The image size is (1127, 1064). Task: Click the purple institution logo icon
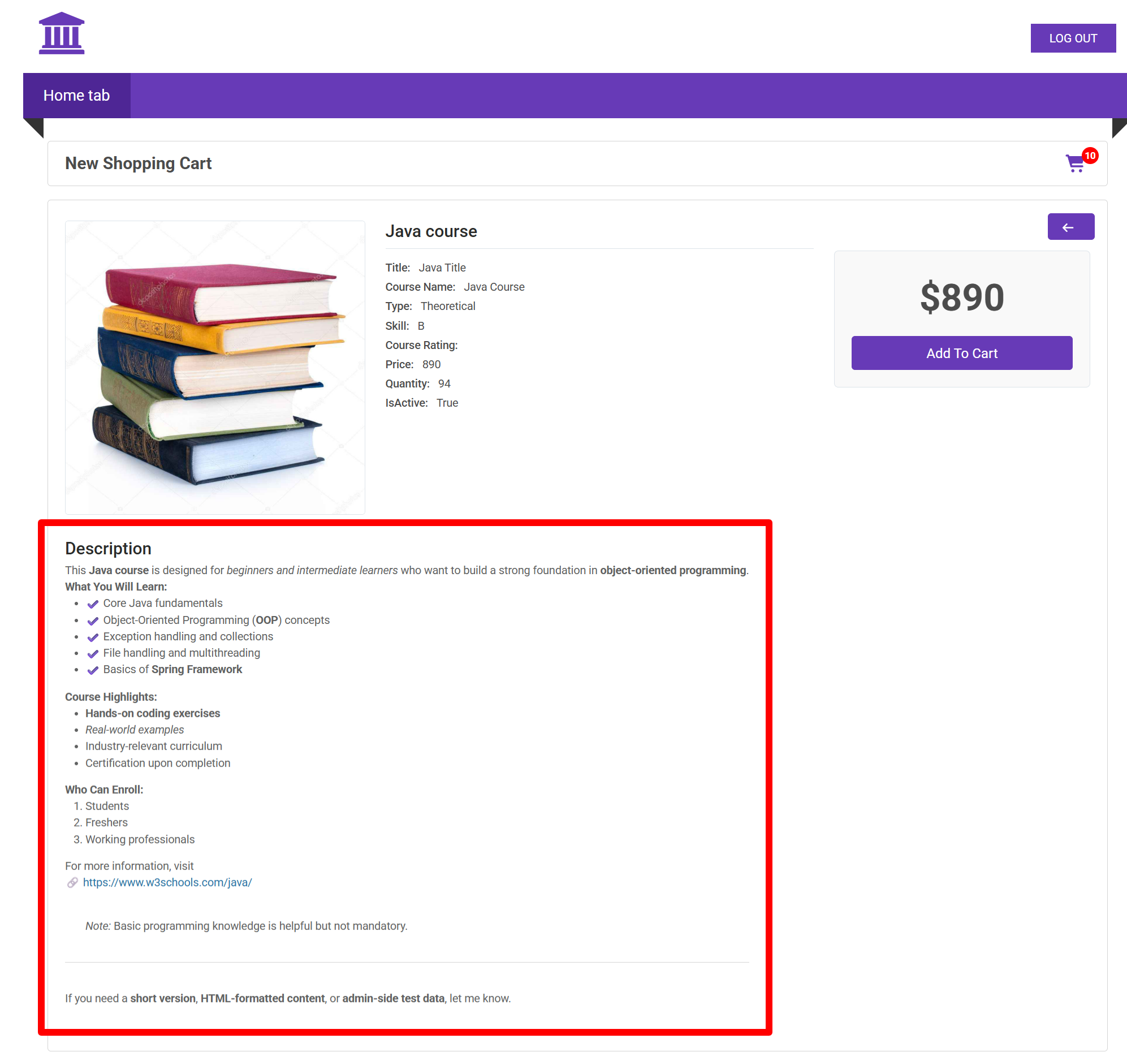tap(61, 33)
